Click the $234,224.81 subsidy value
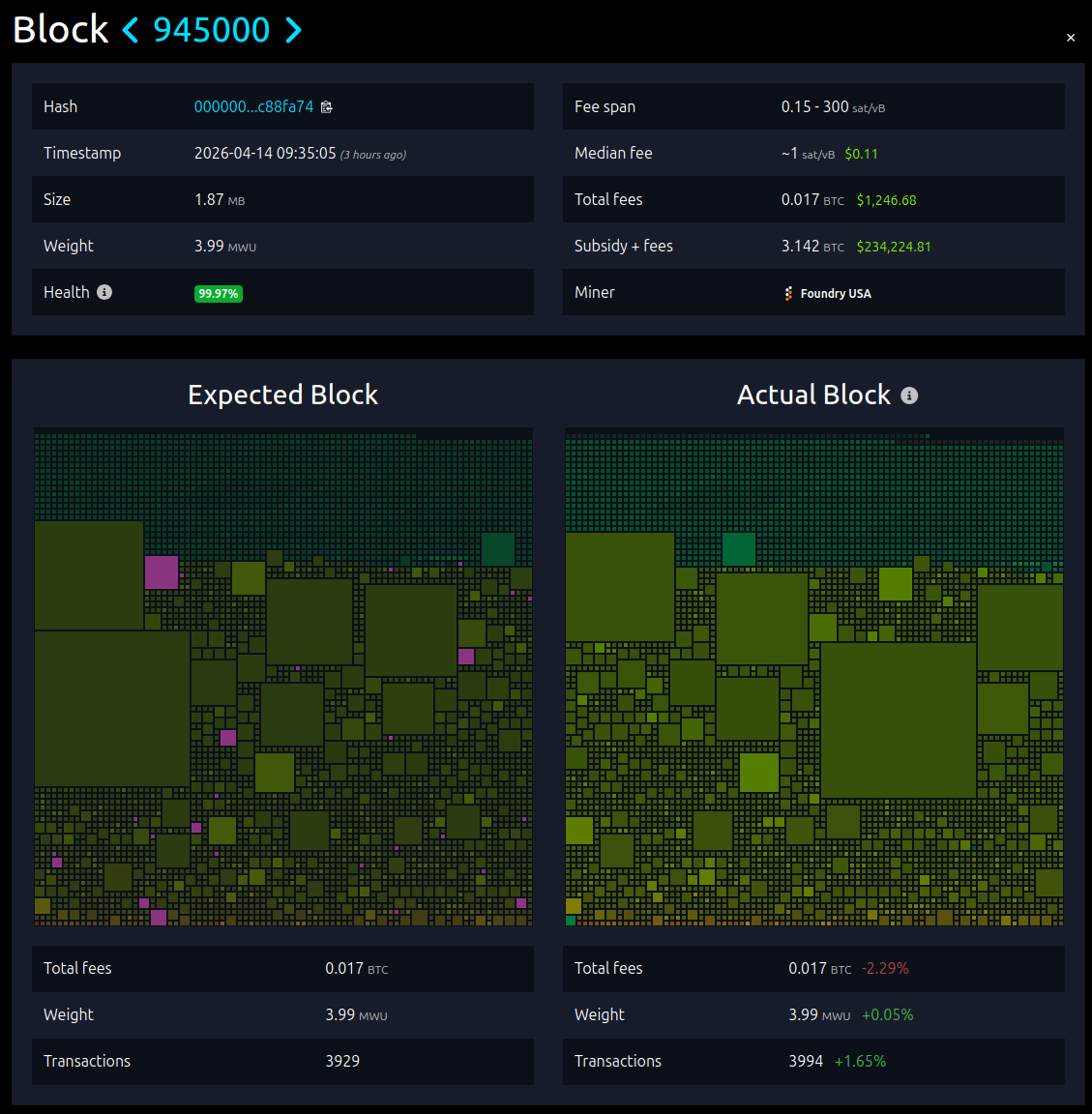The height and width of the screenshot is (1114, 1092). point(894,246)
